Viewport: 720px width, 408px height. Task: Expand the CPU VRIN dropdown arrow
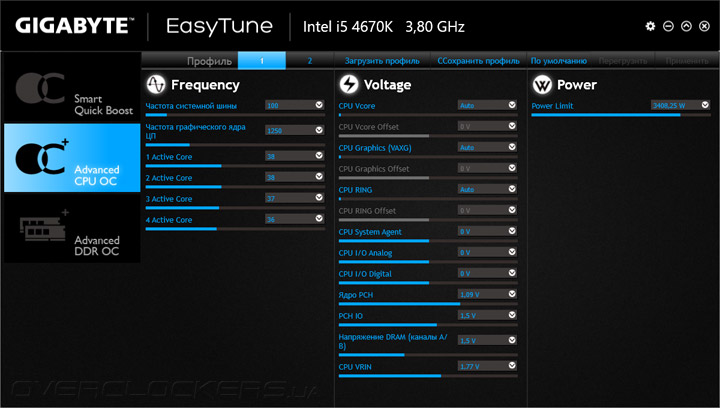click(x=512, y=366)
